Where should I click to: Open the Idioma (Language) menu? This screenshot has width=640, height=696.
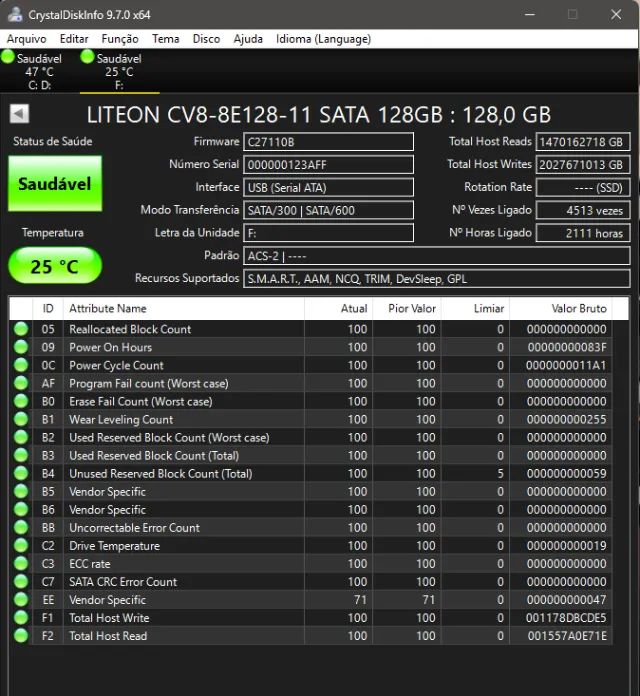tap(324, 39)
